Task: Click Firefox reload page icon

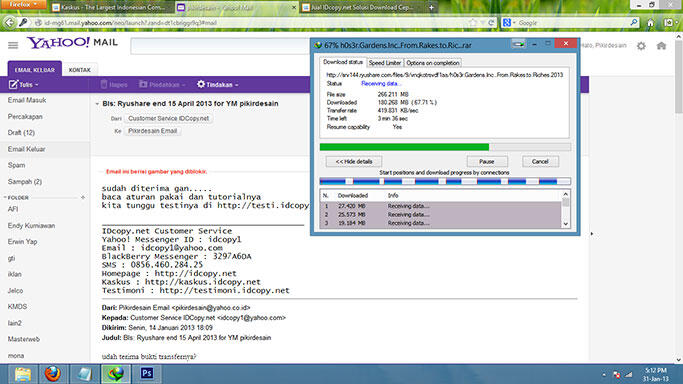Action: 491,23
